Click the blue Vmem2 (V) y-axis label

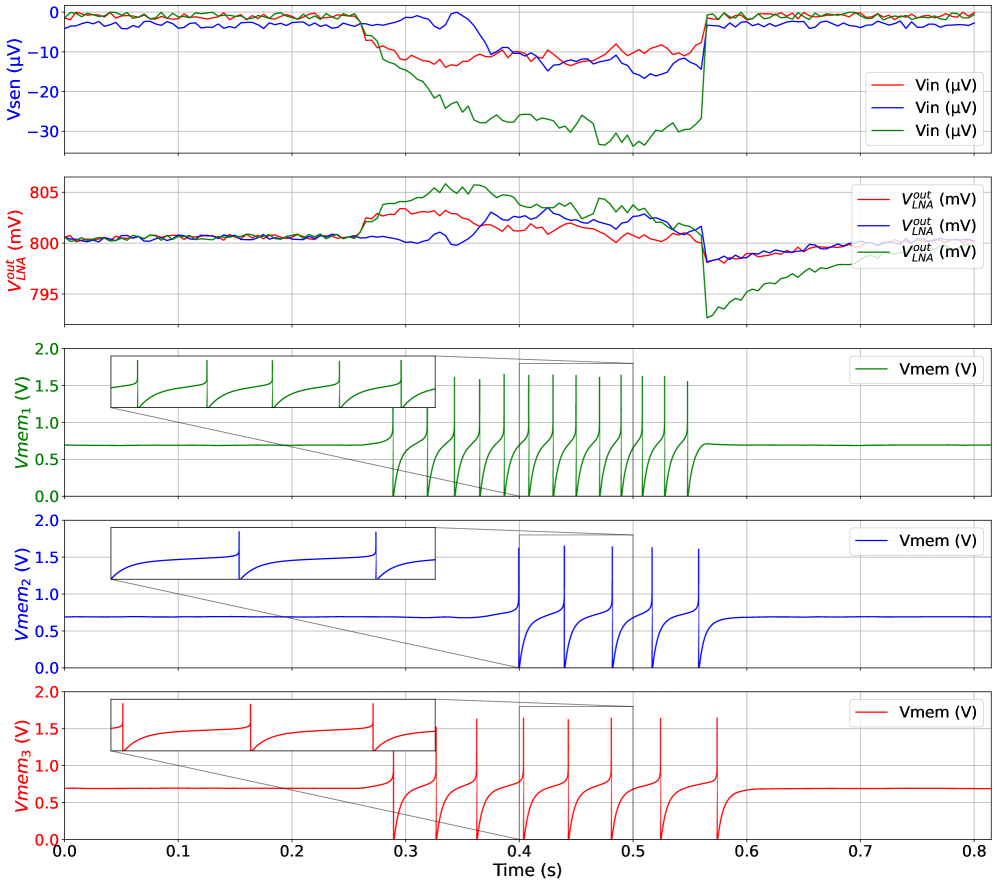click(x=22, y=594)
